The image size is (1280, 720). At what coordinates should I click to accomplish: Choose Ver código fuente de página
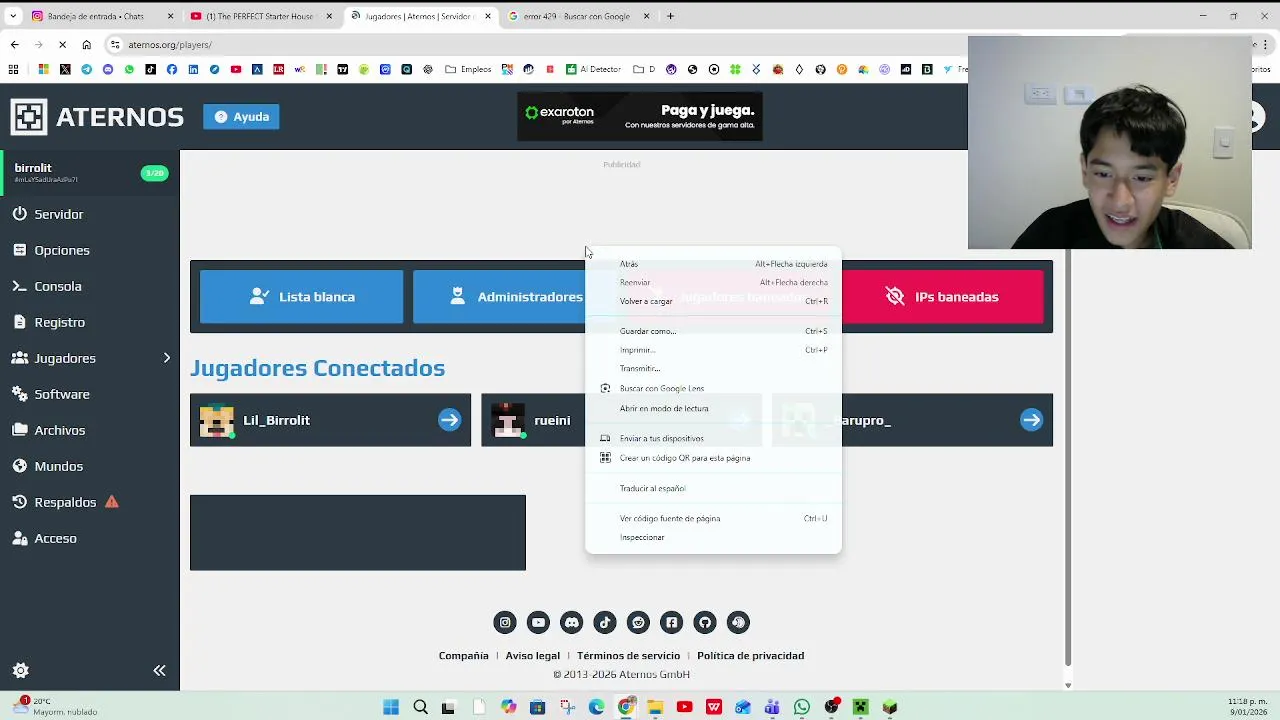(x=713, y=518)
